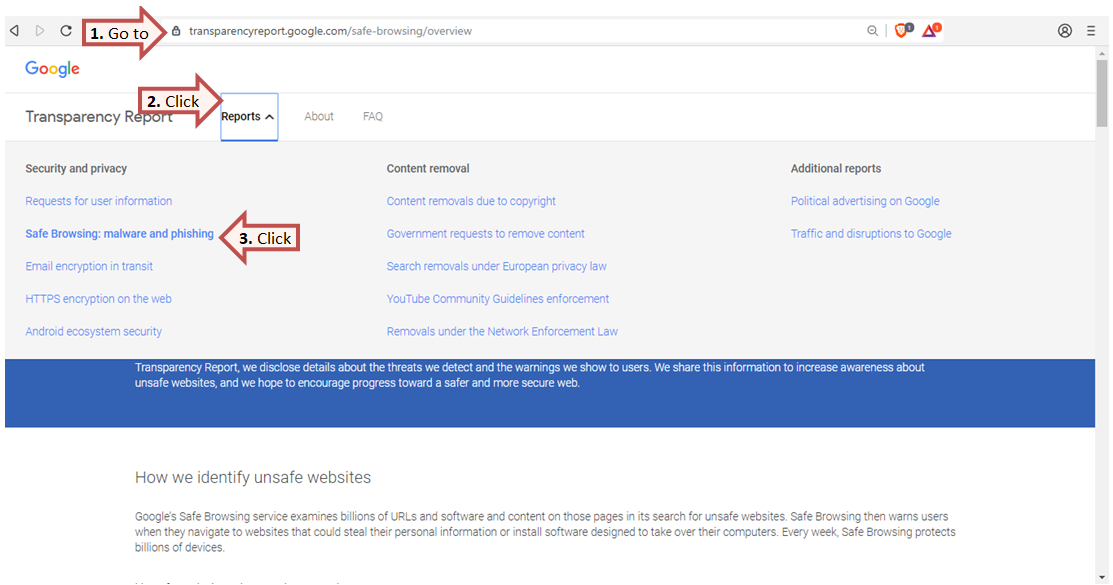
Task: Open Traffic and disruptions to Google
Action: [871, 234]
